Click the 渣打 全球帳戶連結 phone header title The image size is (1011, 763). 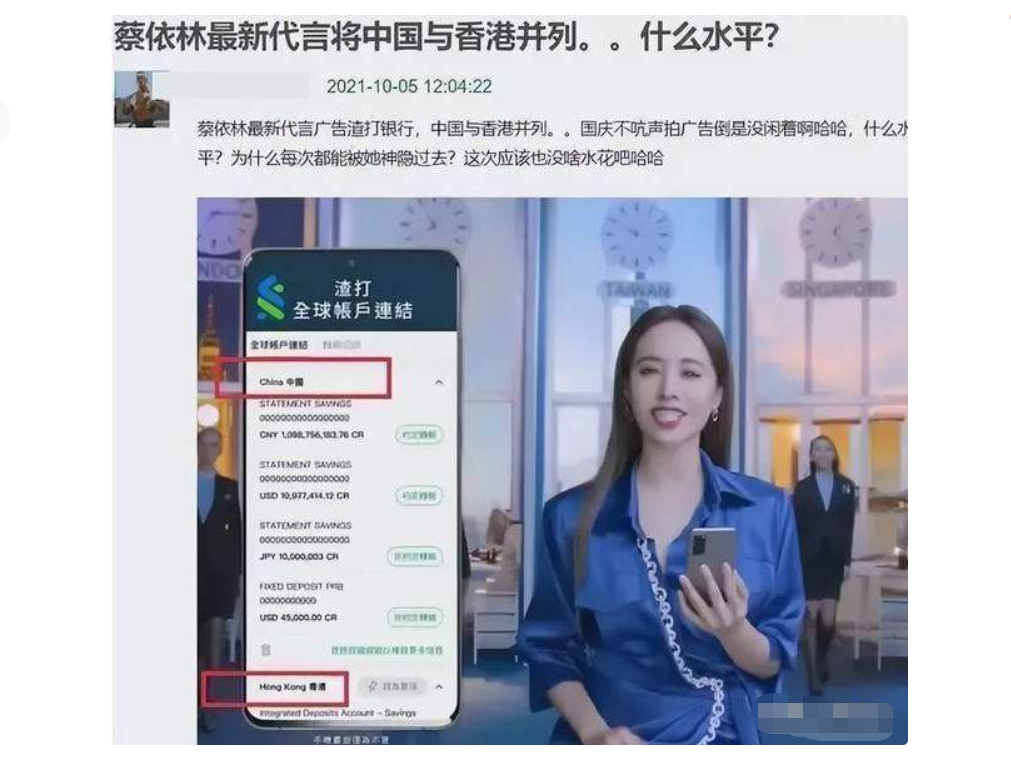(x=352, y=300)
